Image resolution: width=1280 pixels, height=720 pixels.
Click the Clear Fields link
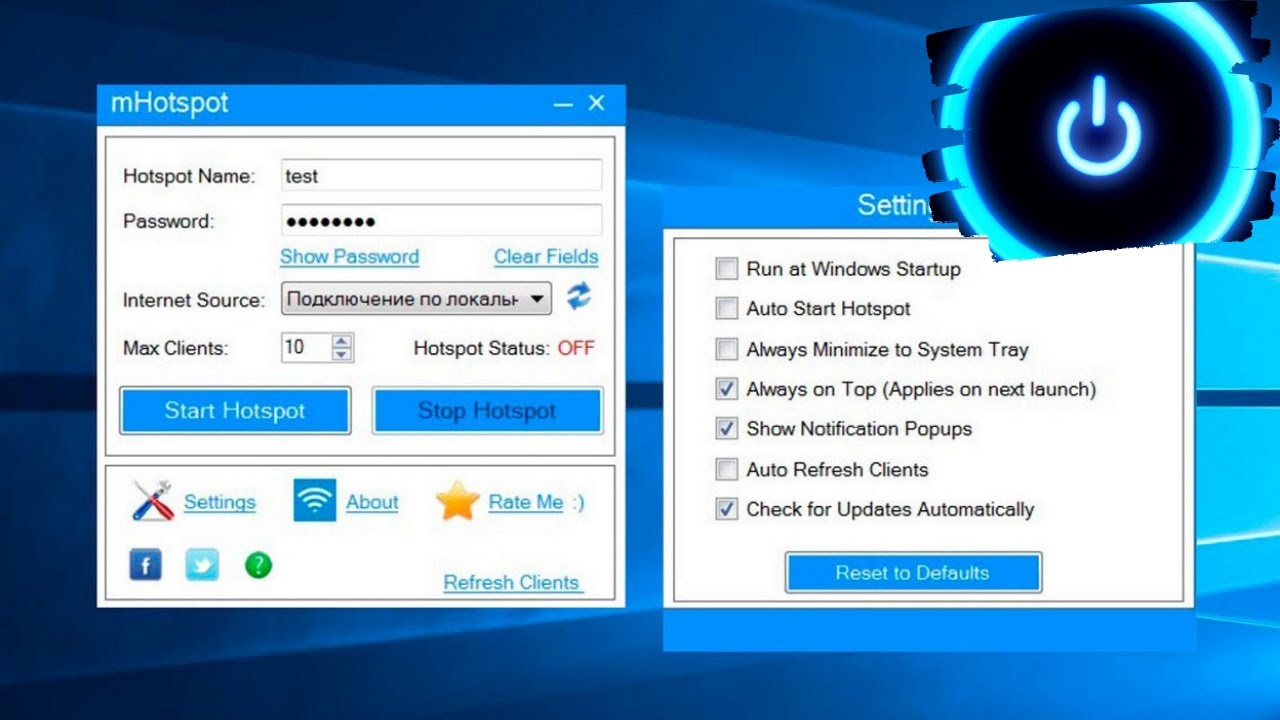(x=546, y=256)
